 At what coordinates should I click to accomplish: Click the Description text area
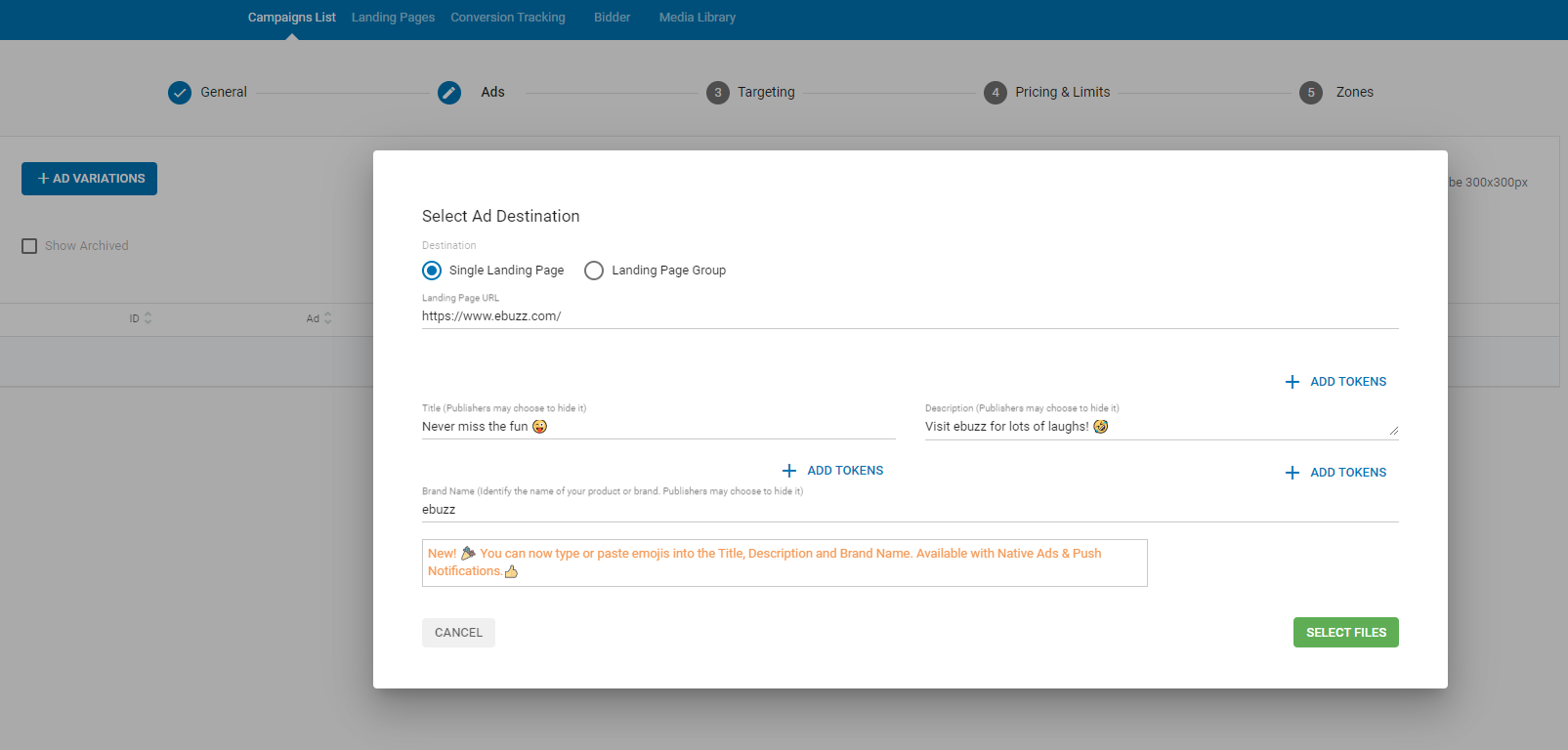point(1162,427)
